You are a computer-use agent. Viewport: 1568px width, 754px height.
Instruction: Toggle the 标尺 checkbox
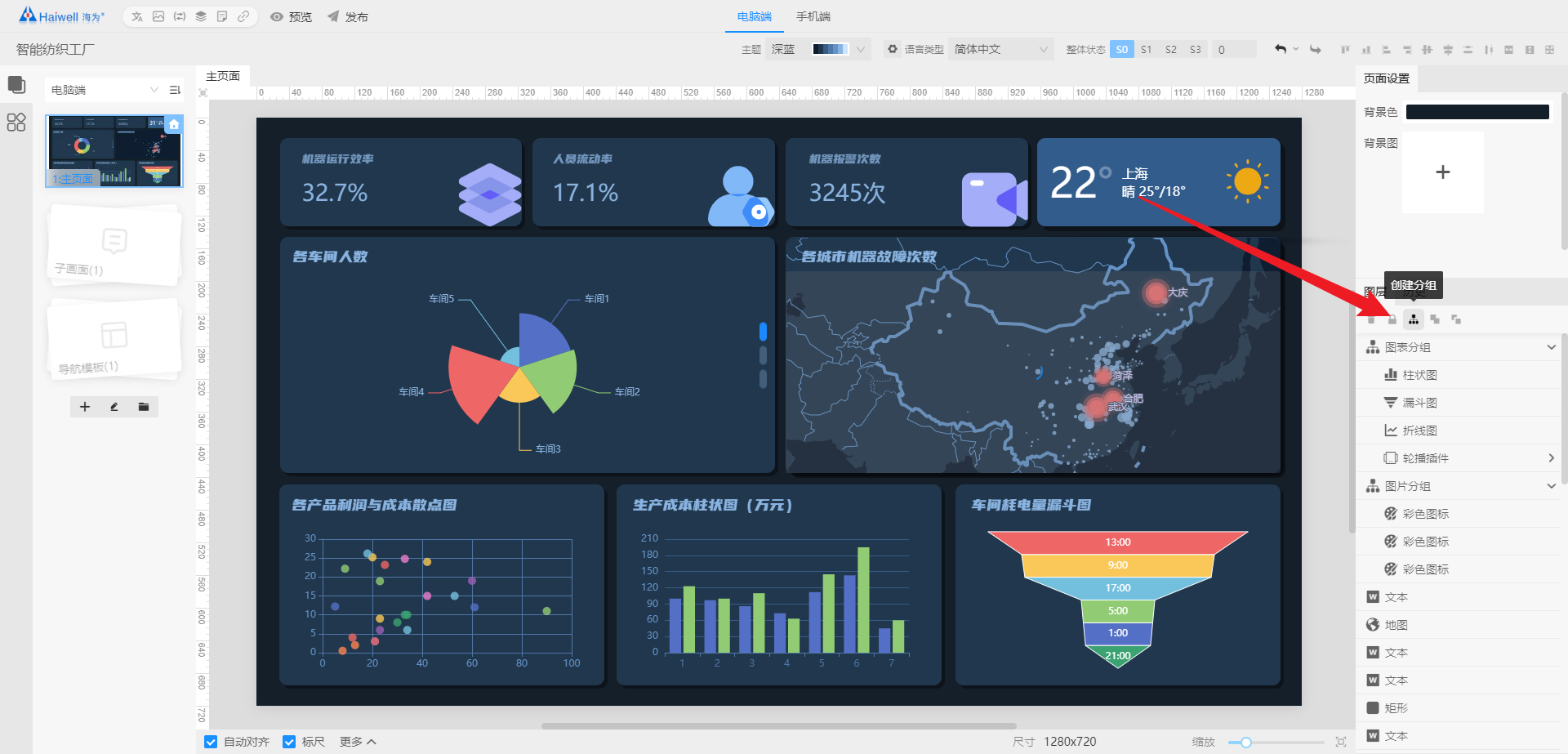point(289,742)
